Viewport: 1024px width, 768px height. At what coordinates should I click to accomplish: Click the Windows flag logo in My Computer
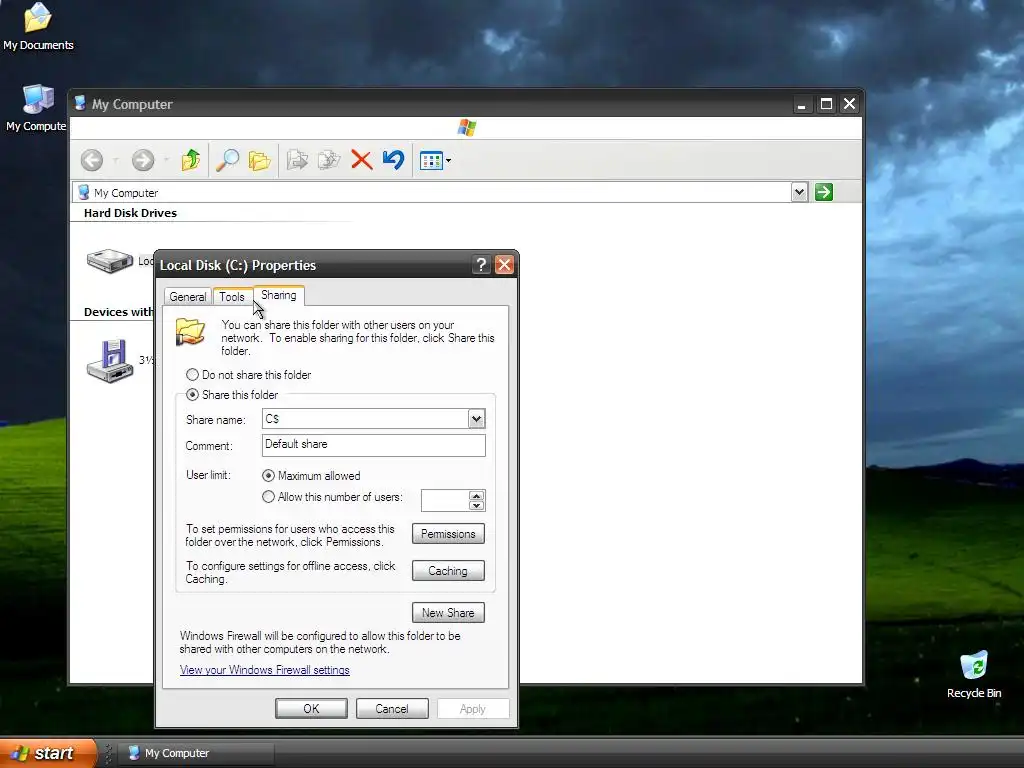466,127
